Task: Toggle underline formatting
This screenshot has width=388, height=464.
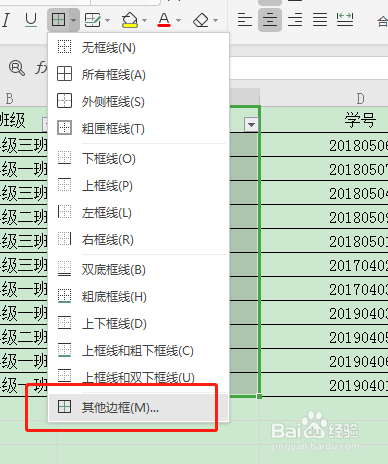Action: (31, 21)
